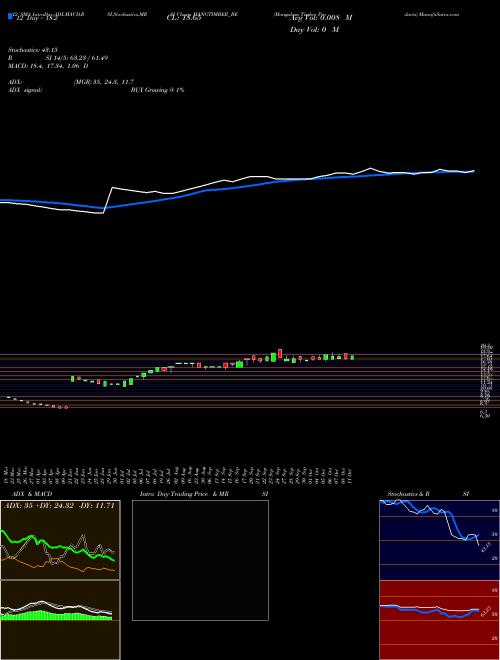Viewport: 500px width, 660px height.
Task: Click the 'ADX signal:' label
Action: click(25, 90)
